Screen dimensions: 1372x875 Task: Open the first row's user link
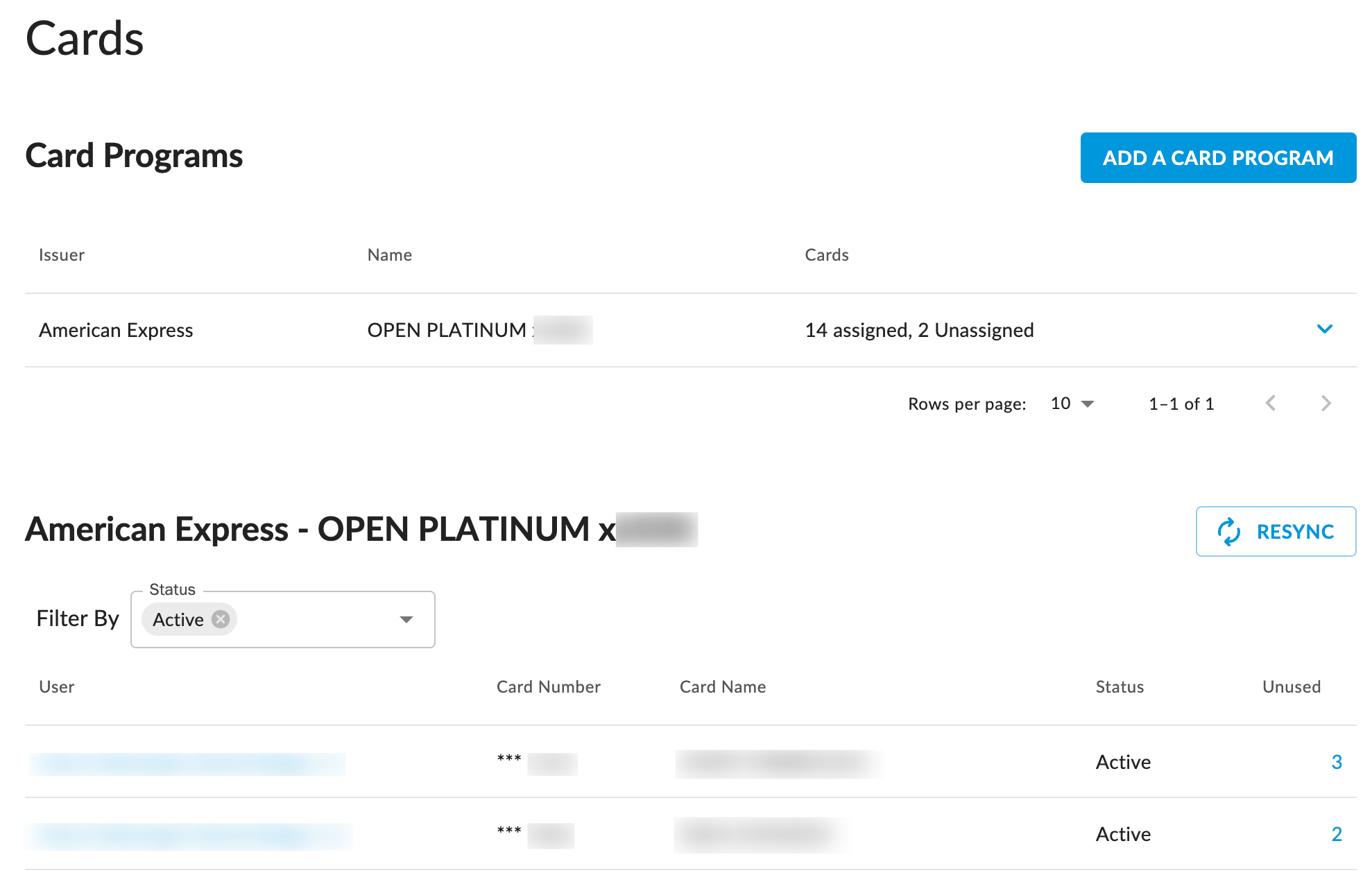tap(187, 763)
